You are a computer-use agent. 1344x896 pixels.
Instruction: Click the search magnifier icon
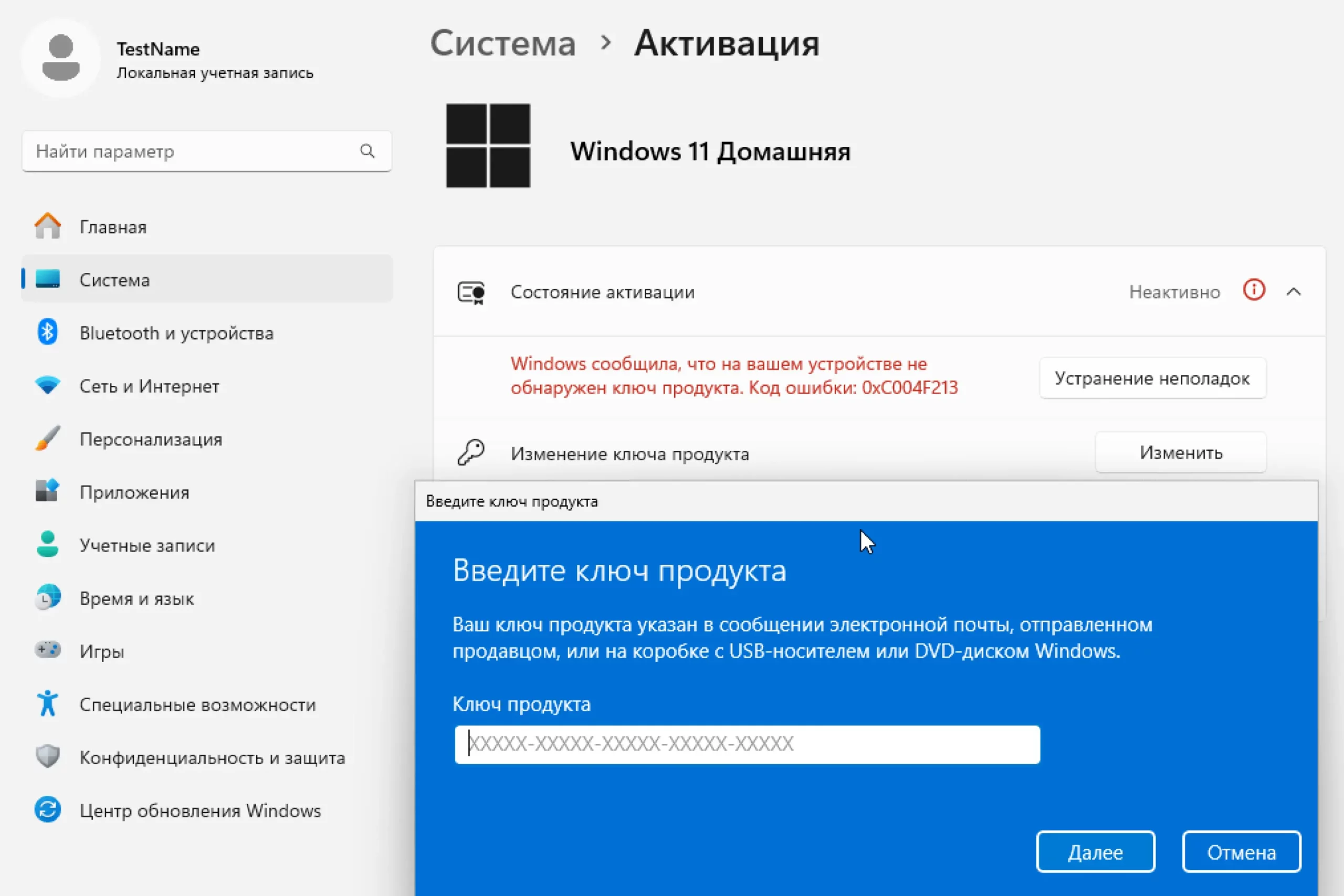[367, 151]
